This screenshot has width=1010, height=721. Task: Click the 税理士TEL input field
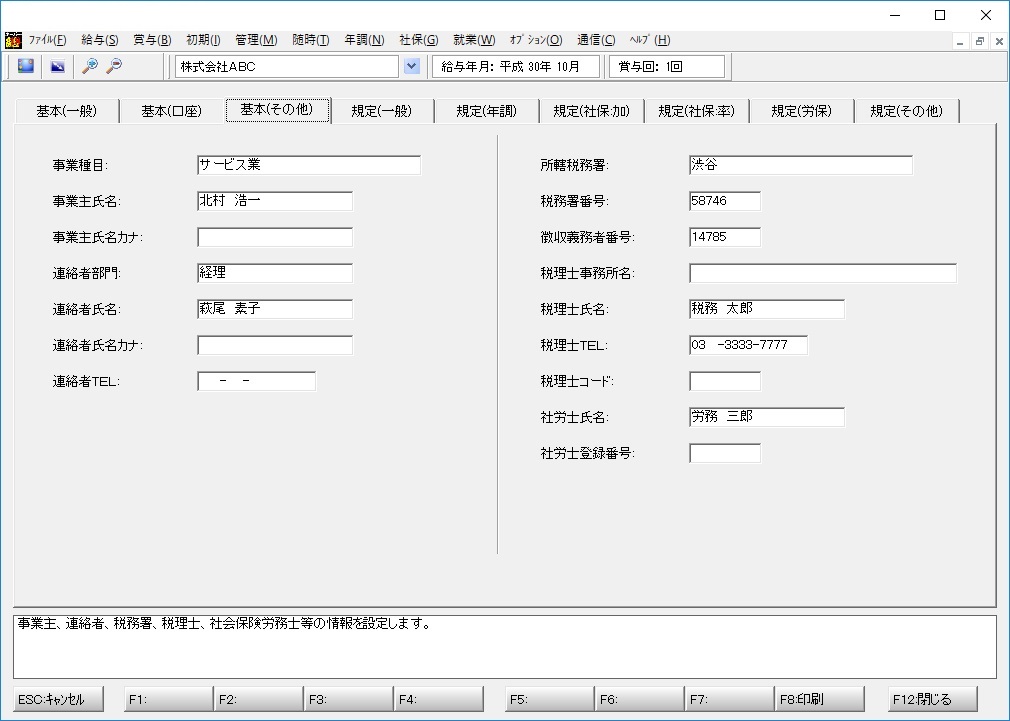click(x=748, y=345)
